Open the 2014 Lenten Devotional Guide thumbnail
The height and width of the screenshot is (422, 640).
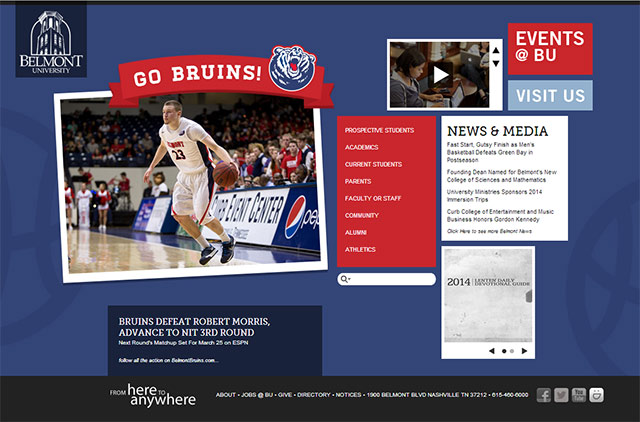click(x=488, y=295)
